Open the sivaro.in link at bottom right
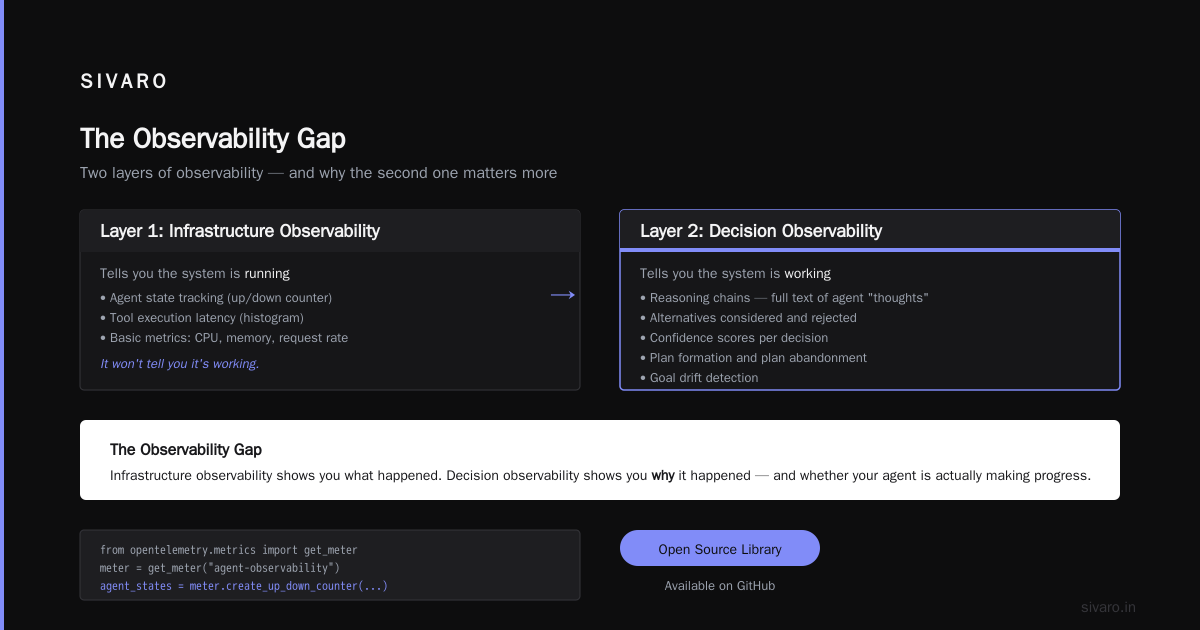Viewport: 1200px width, 630px height. 1109,607
